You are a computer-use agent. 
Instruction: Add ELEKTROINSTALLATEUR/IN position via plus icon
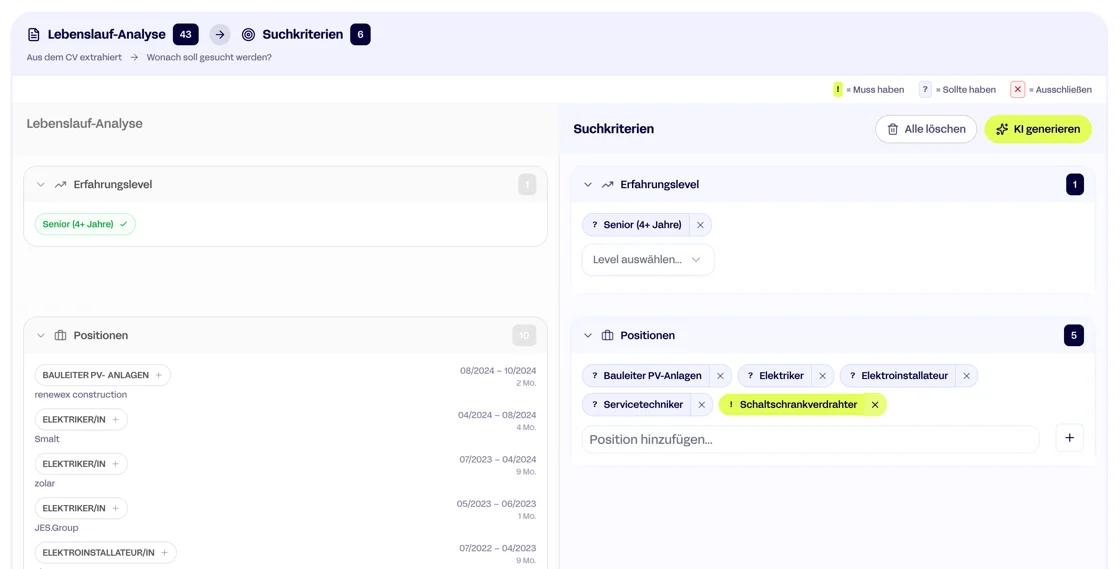tap(165, 553)
